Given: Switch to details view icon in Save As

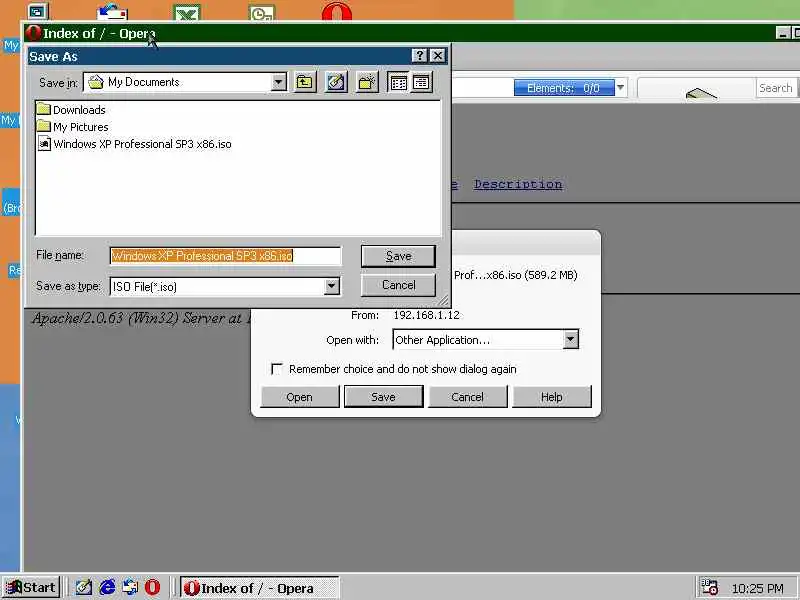Looking at the screenshot, I should 421,82.
